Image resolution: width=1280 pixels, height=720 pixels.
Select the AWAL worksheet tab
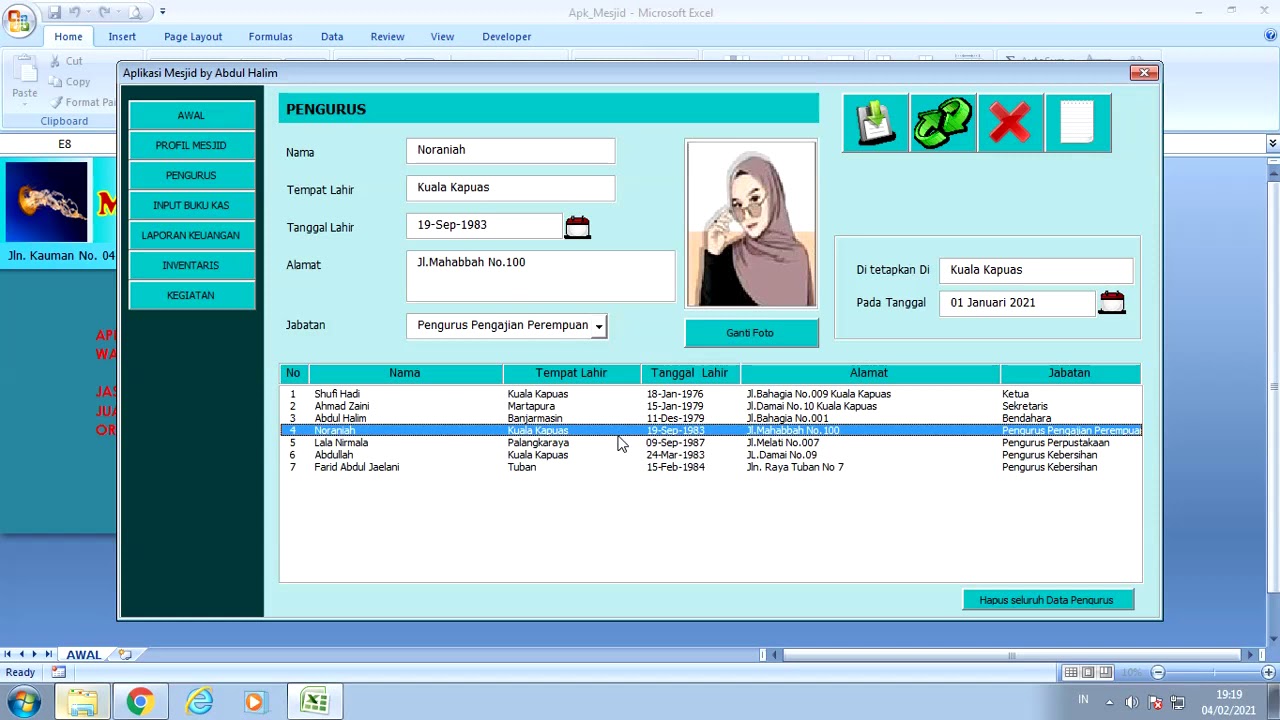(84, 655)
